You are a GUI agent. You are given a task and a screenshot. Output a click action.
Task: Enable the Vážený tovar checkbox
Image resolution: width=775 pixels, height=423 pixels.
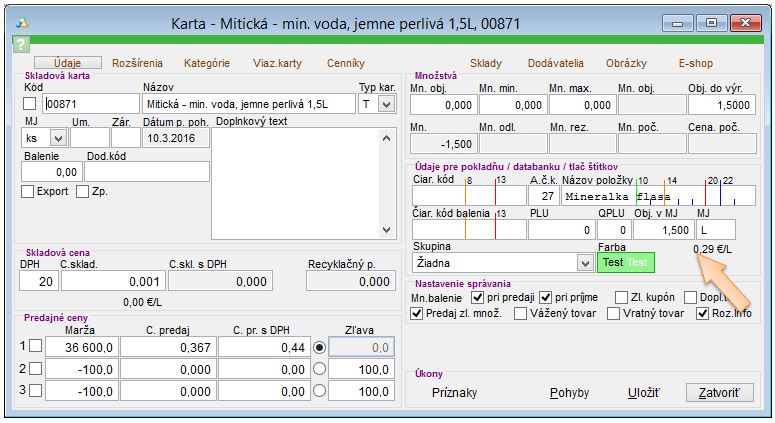pyautogui.click(x=520, y=313)
